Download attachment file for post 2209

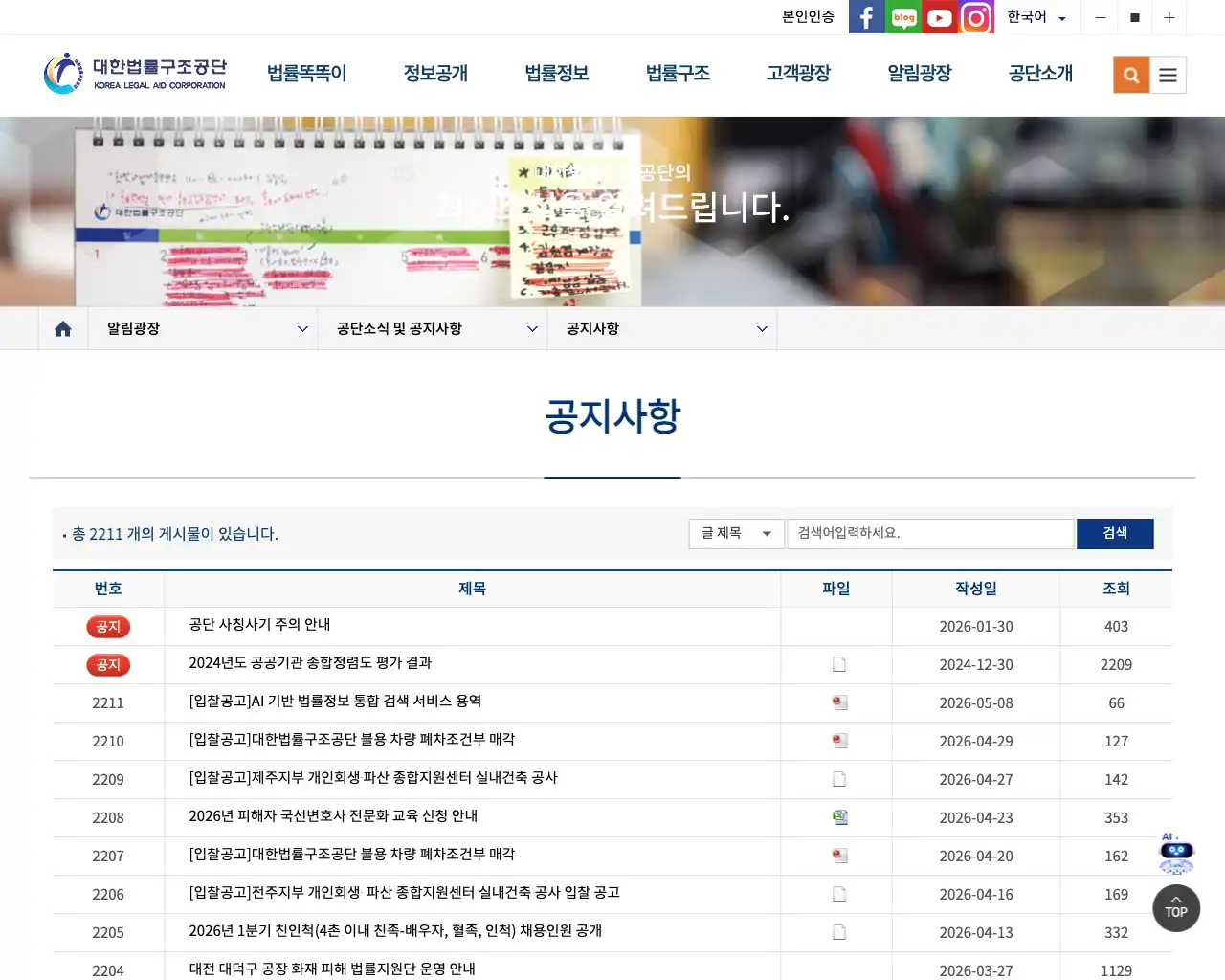pos(839,779)
